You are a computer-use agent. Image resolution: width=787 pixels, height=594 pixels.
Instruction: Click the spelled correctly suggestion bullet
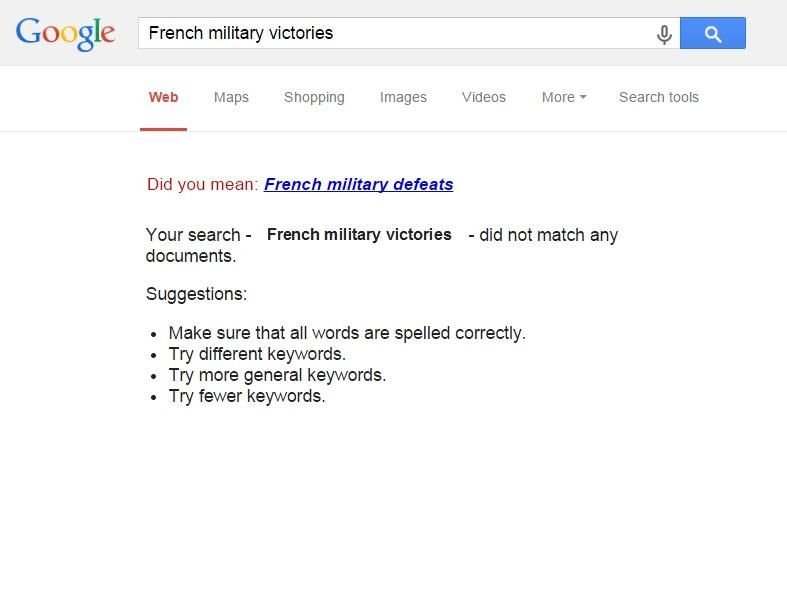tap(347, 333)
